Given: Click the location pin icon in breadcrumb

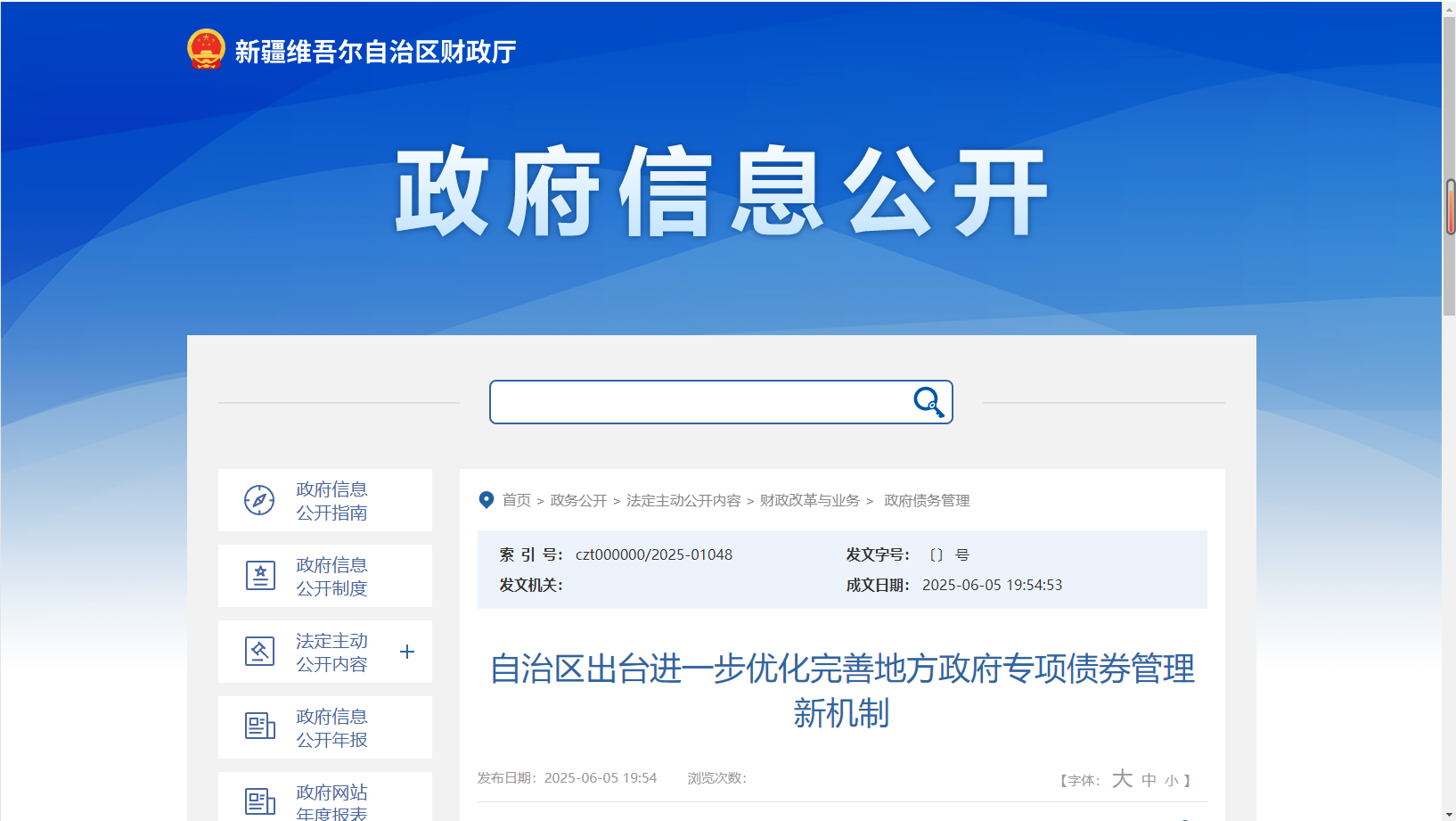Looking at the screenshot, I should tap(487, 500).
